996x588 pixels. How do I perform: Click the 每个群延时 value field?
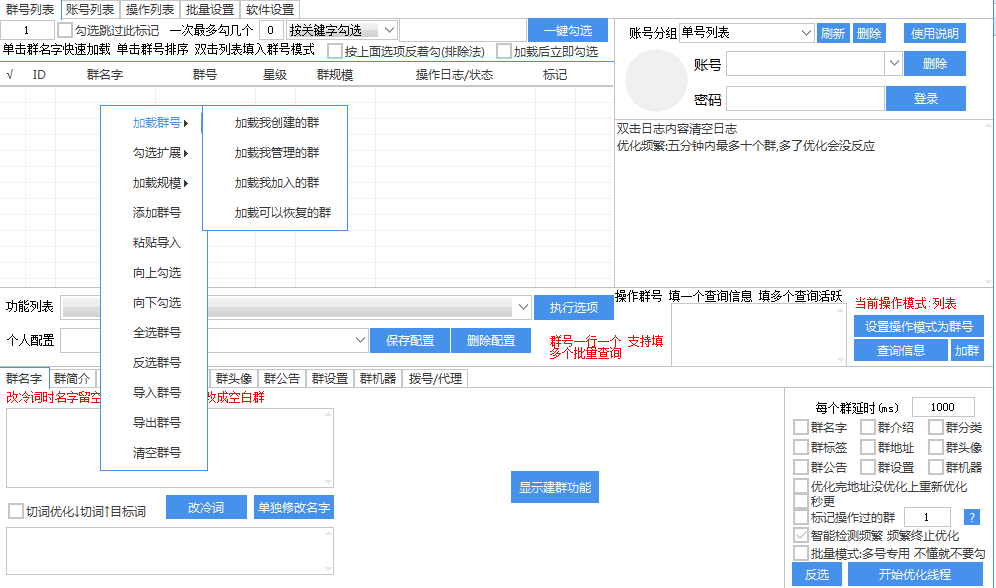pos(943,407)
